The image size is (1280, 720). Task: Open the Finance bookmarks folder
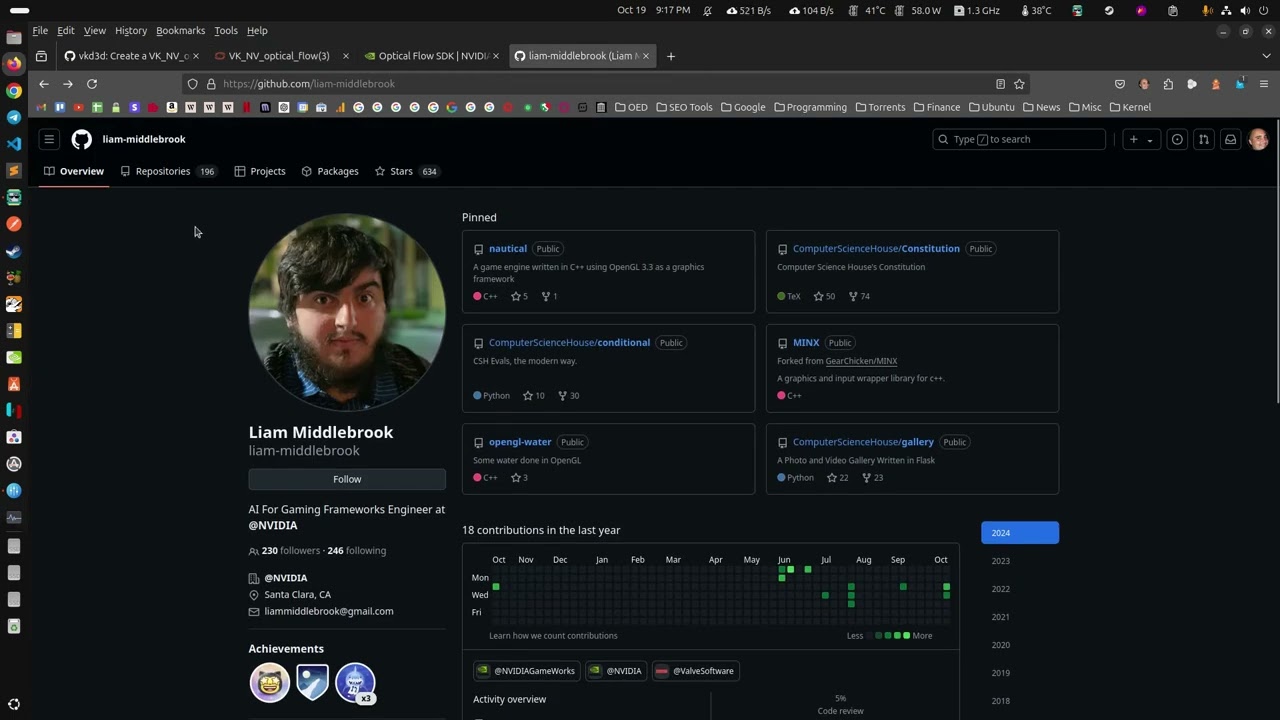pyautogui.click(x=937, y=107)
